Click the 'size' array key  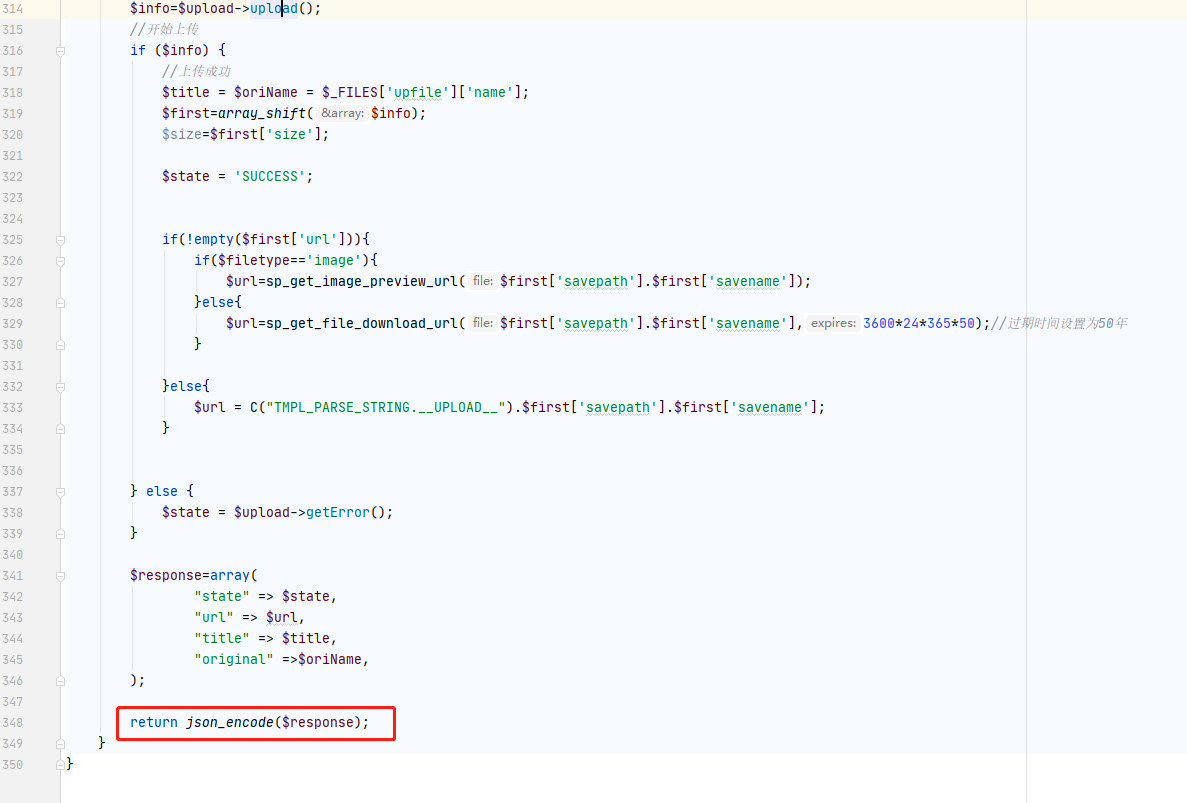coord(290,135)
